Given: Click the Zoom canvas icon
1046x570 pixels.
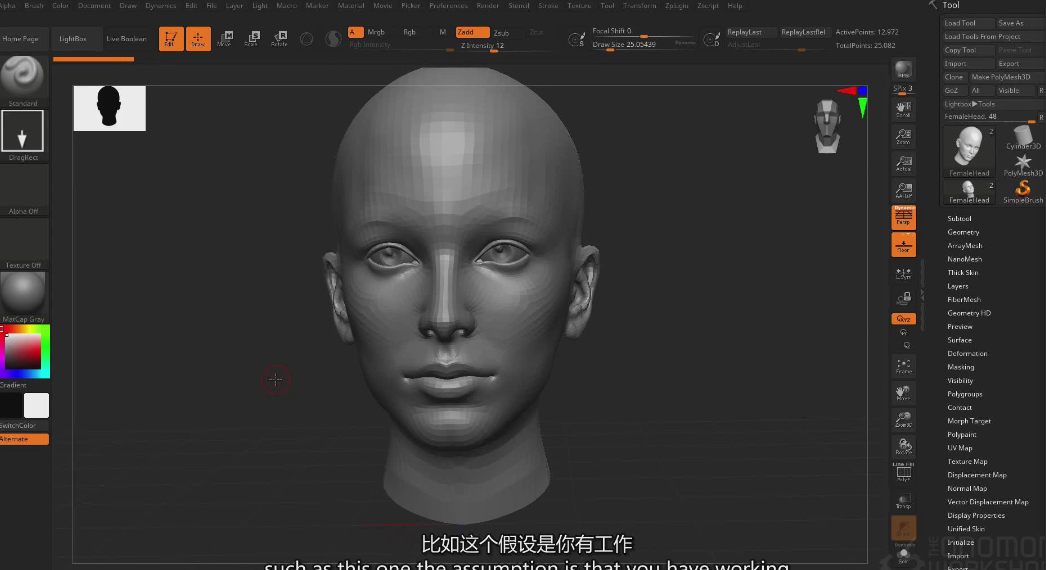Looking at the screenshot, I should [903, 137].
